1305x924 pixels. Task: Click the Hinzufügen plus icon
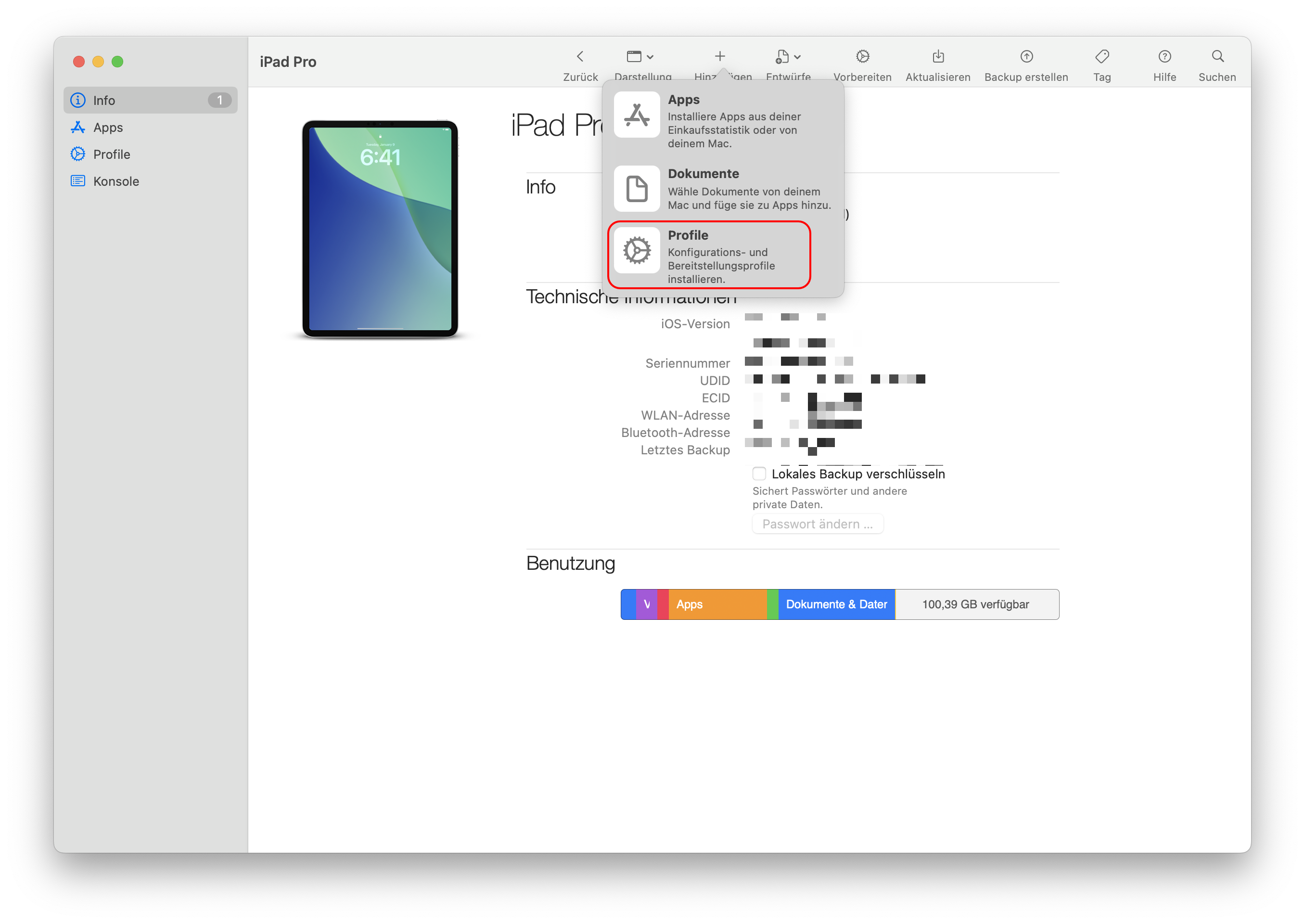(720, 56)
